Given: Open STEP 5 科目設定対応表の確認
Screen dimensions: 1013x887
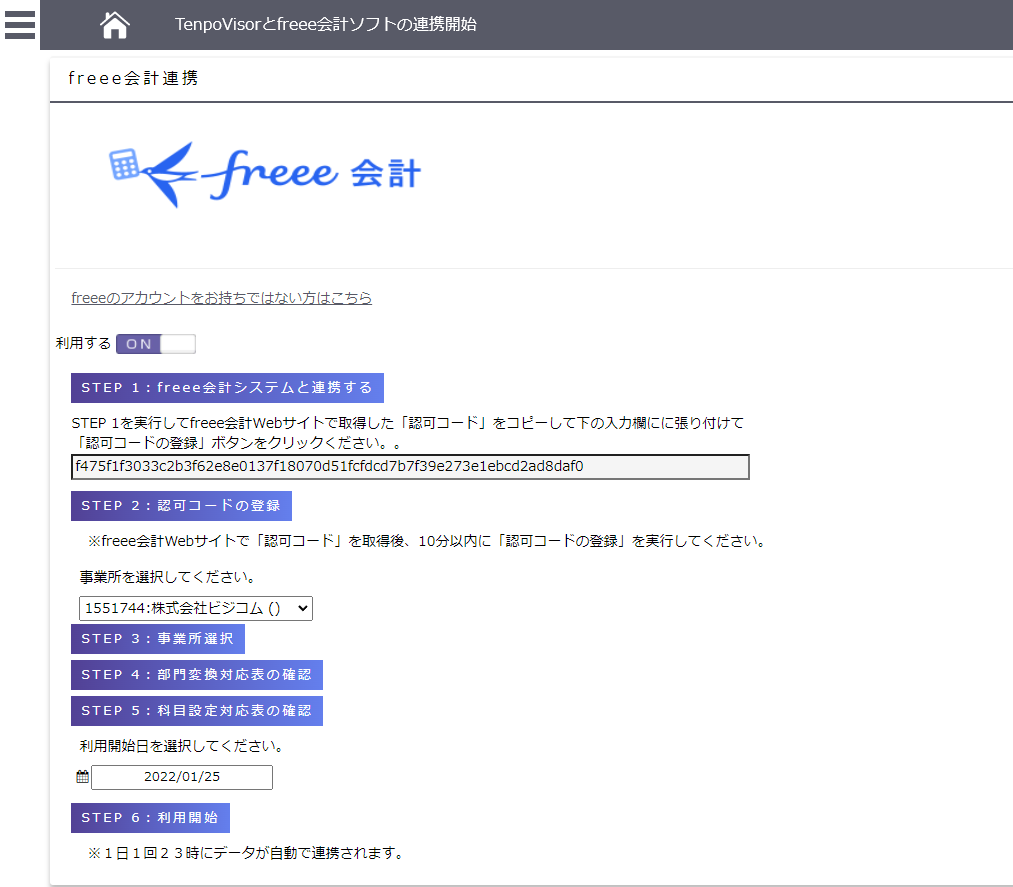Looking at the screenshot, I should [x=196, y=711].
